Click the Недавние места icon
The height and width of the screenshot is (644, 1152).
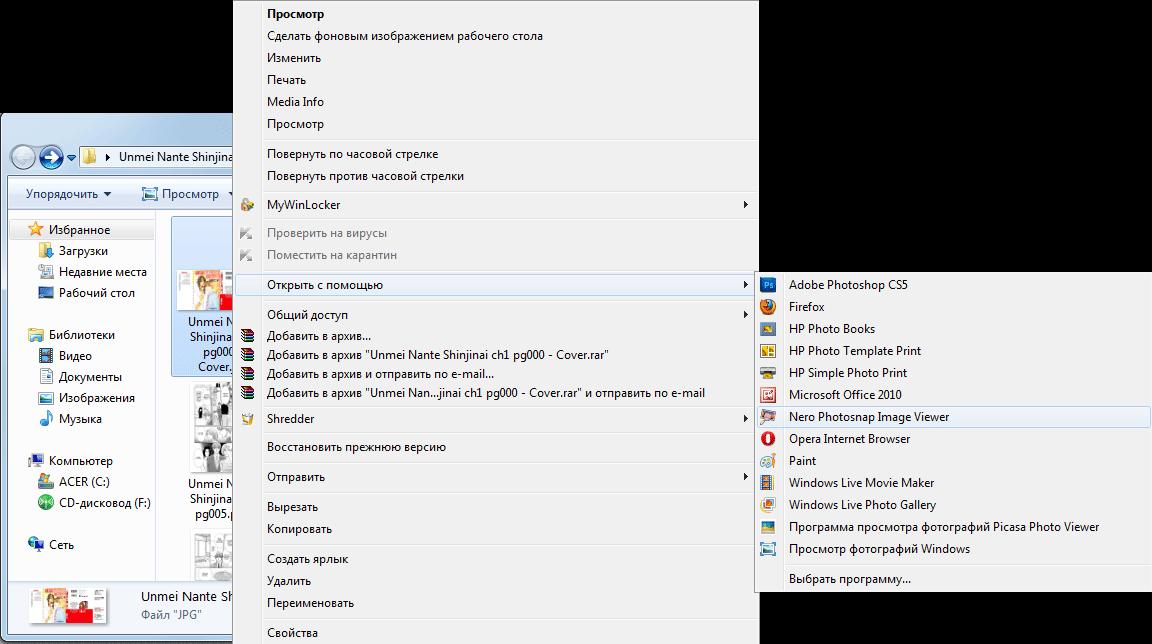click(46, 272)
